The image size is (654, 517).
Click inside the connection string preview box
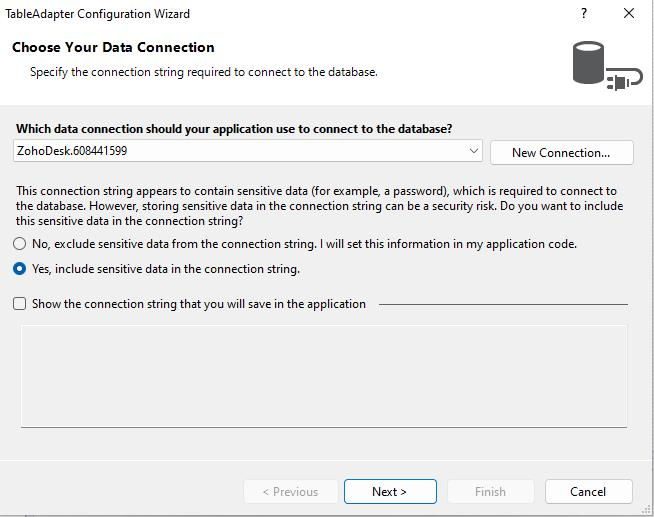click(324, 376)
